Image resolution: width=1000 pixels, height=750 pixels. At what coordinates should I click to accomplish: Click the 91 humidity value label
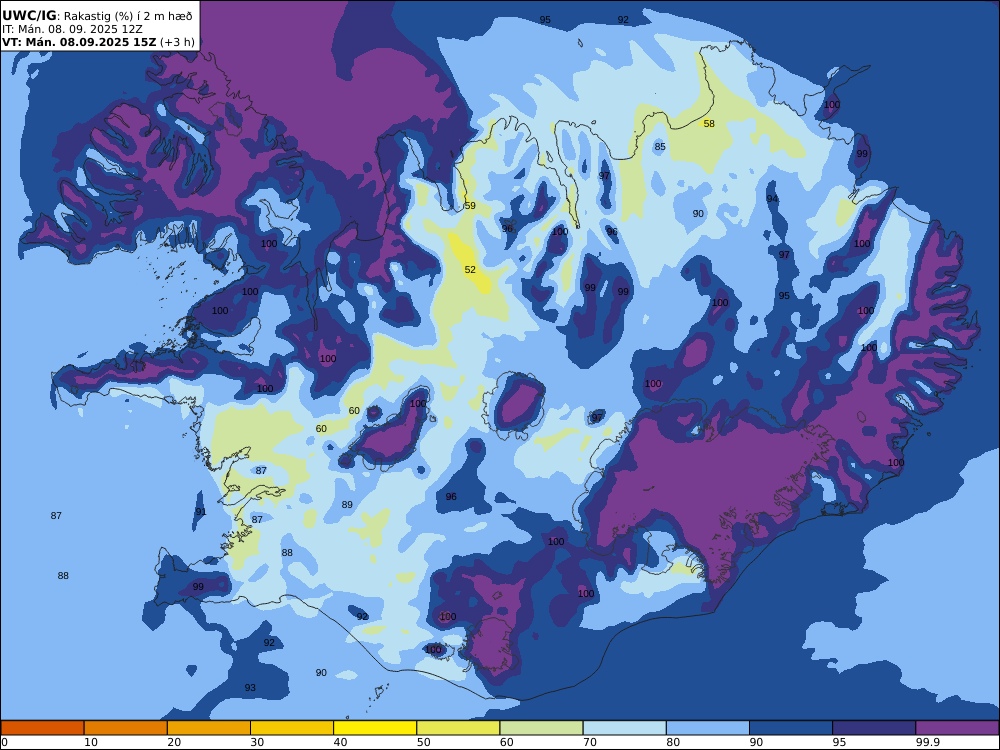201,512
